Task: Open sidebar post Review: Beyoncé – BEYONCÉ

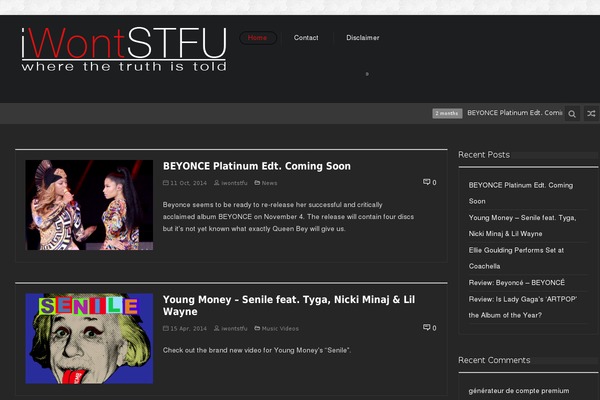Action: click(517, 282)
